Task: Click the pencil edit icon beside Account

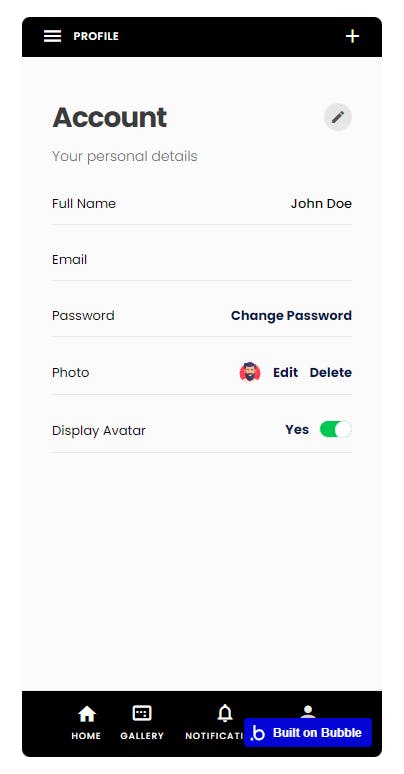Action: coord(338,117)
